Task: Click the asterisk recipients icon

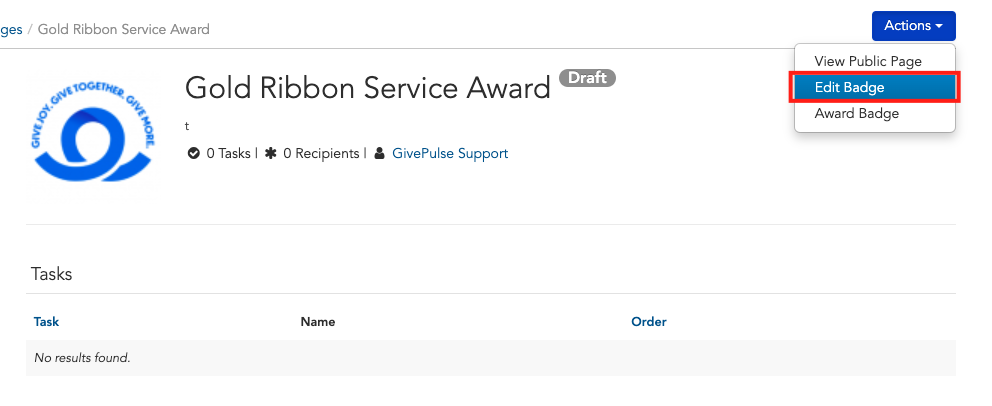Action: 271,153
